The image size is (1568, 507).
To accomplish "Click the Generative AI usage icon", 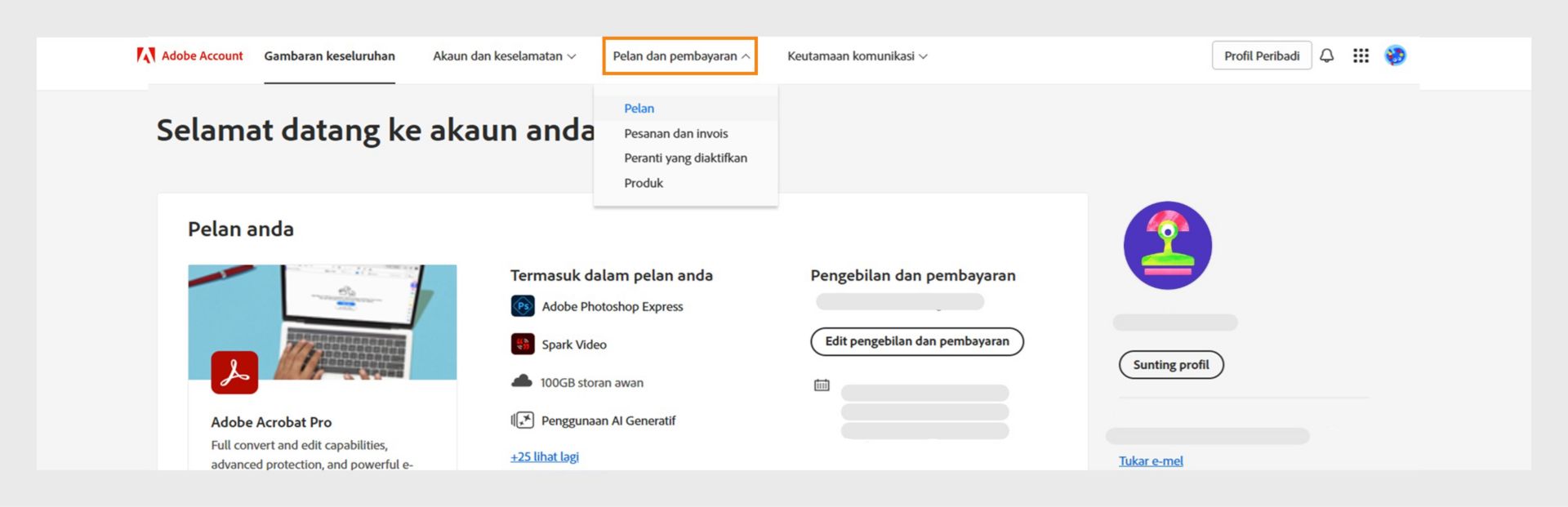I will pyautogui.click(x=523, y=420).
